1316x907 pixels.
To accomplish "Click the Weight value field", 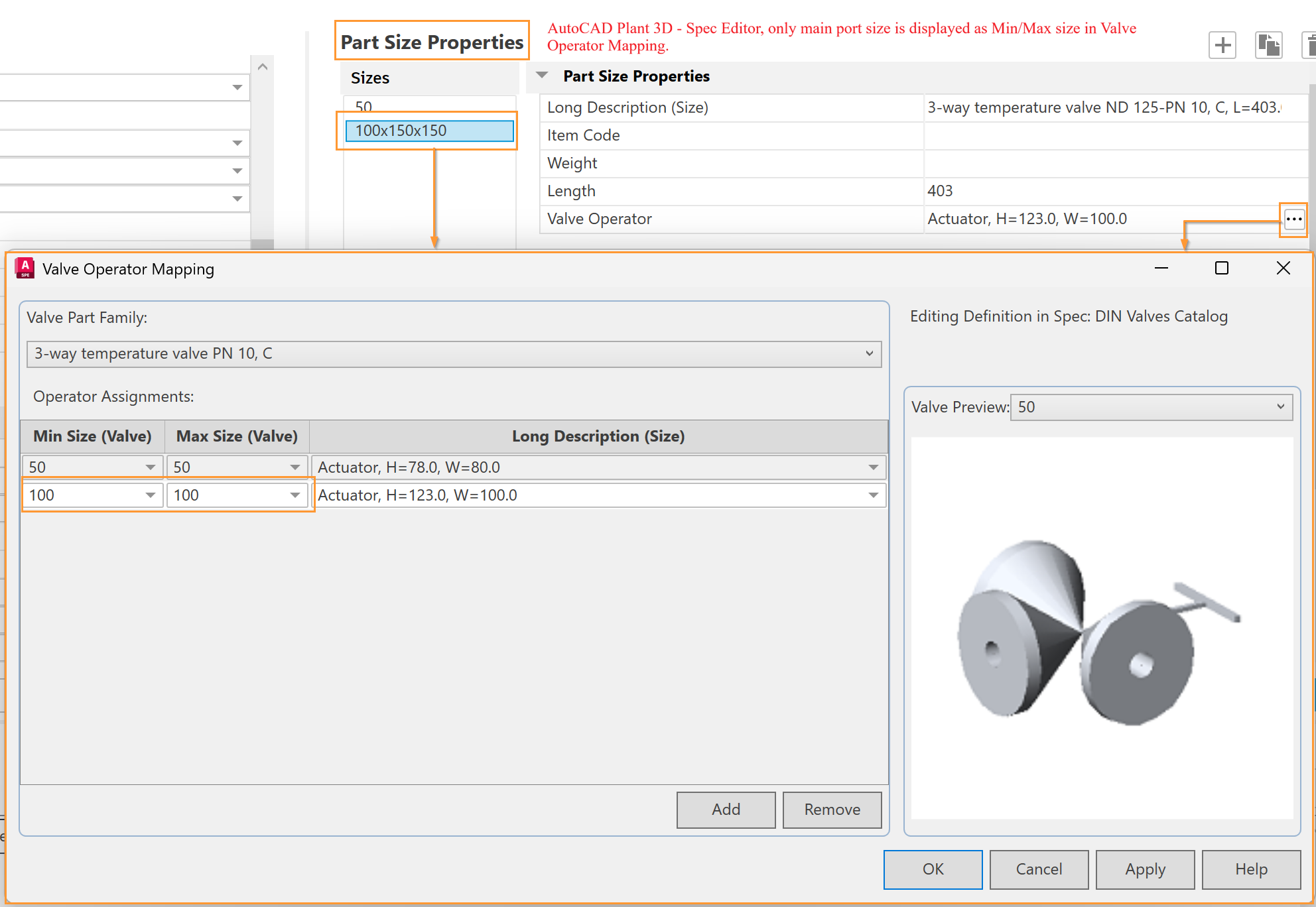I will 1116,163.
